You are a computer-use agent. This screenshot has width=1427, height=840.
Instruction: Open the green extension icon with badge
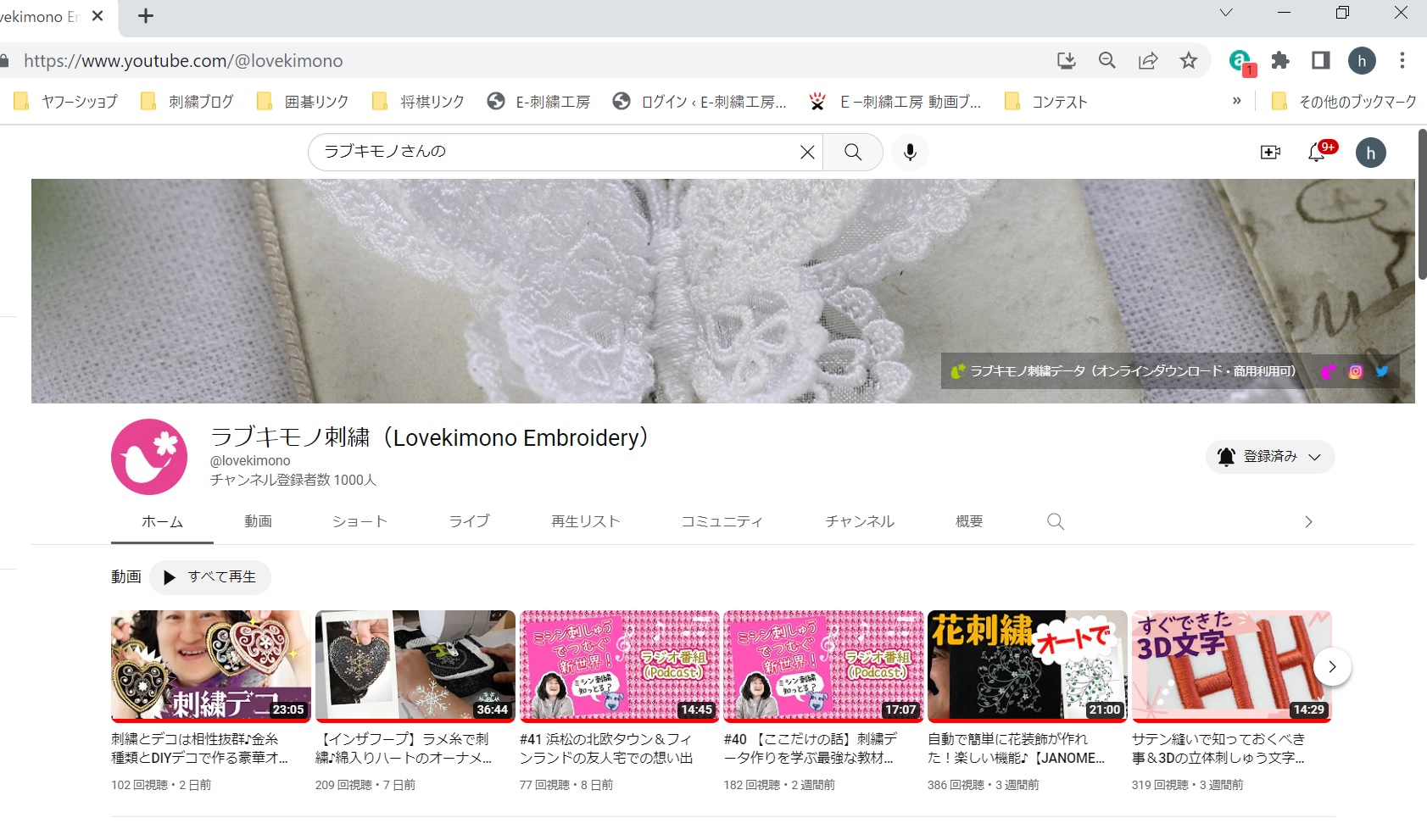(1241, 61)
